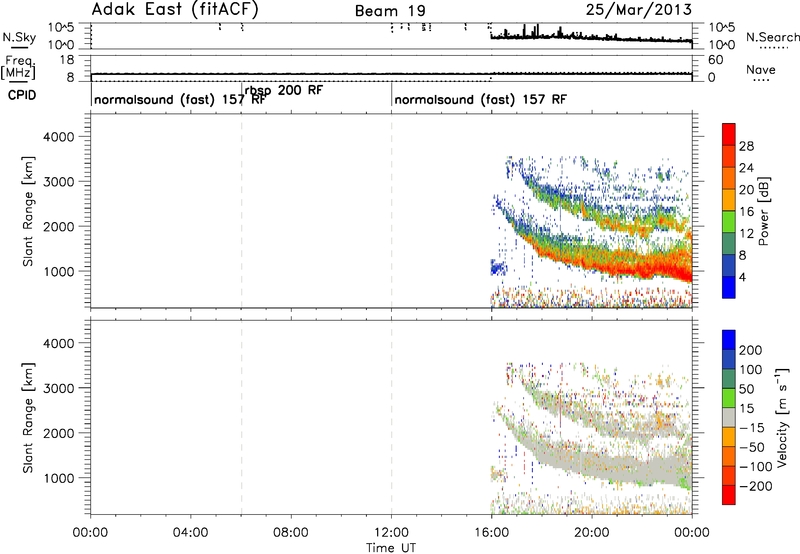Viewport: 800px width, 554px height.
Task: Click 'Slant Range [km]' label of velocity panel
Action: (28, 418)
